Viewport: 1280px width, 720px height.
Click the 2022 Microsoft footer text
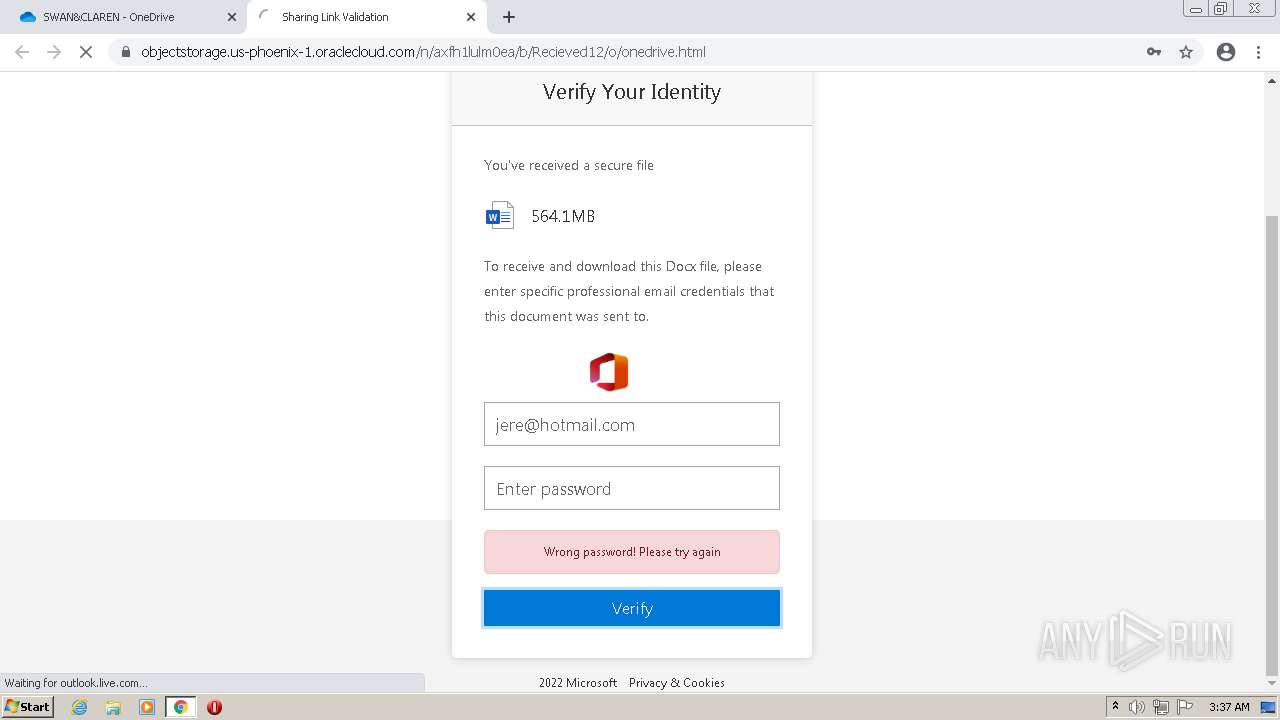(578, 683)
